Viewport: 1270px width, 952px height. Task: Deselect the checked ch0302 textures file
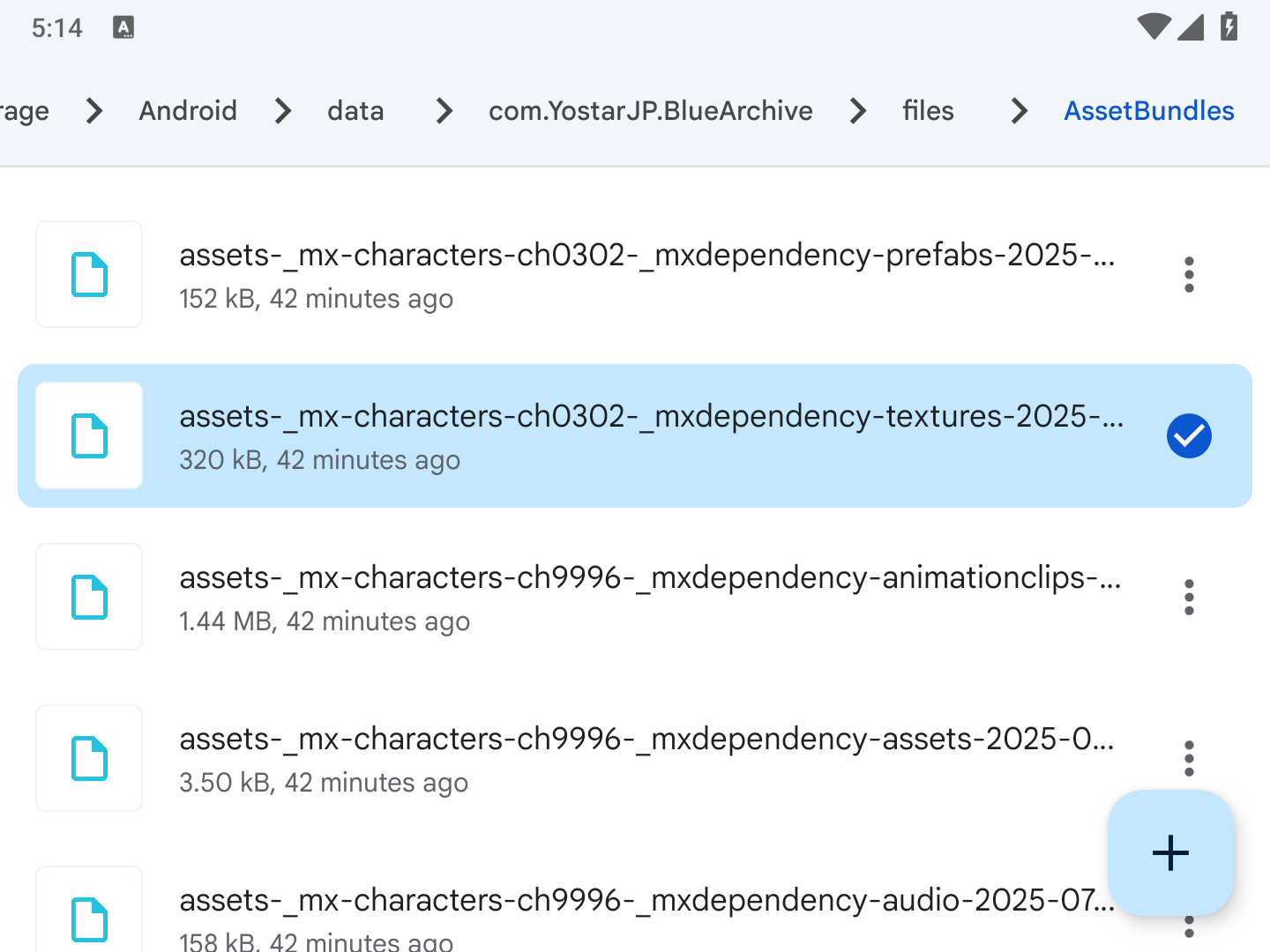click(x=1189, y=436)
